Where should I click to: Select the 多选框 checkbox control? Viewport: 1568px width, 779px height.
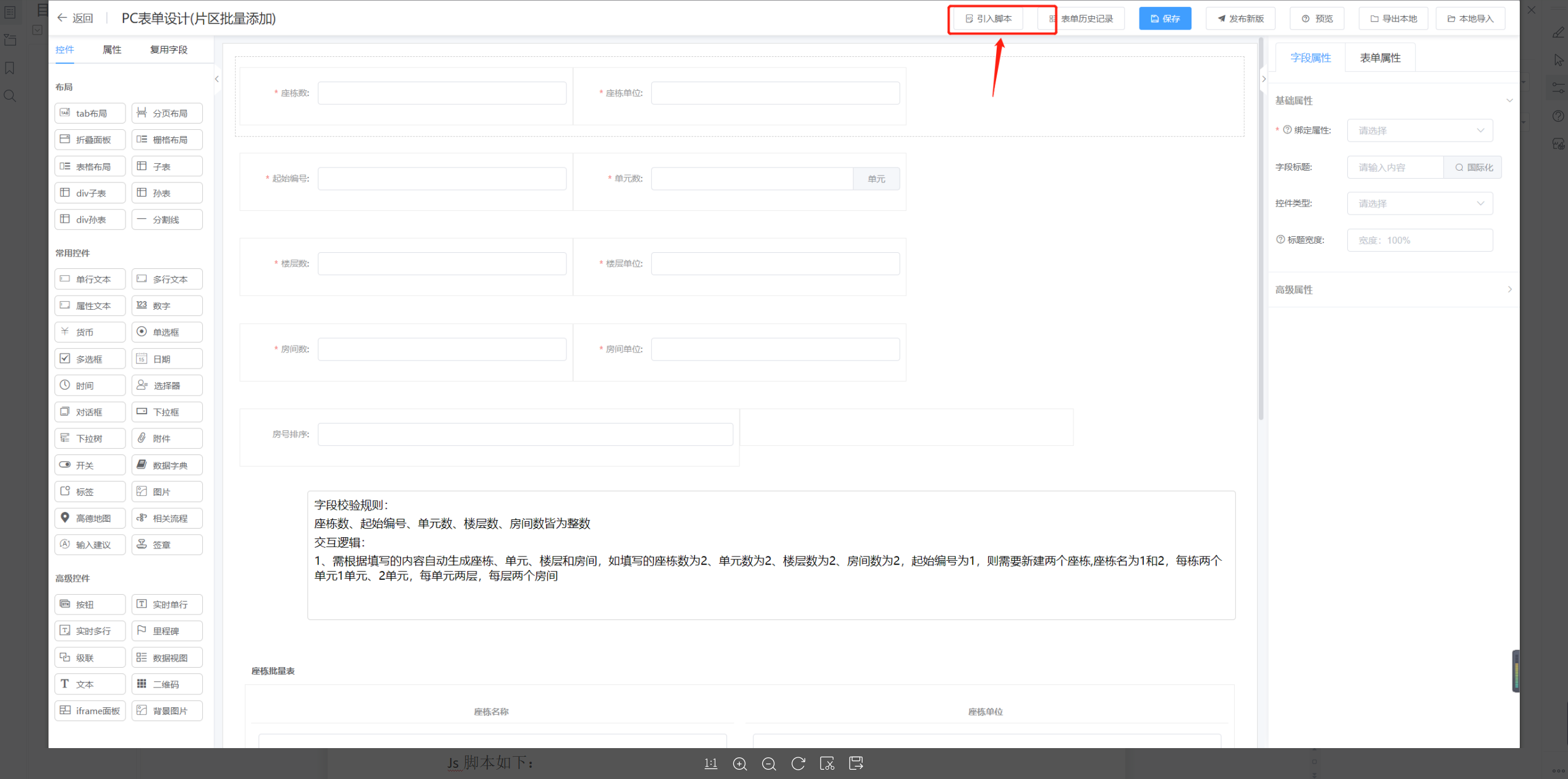90,359
